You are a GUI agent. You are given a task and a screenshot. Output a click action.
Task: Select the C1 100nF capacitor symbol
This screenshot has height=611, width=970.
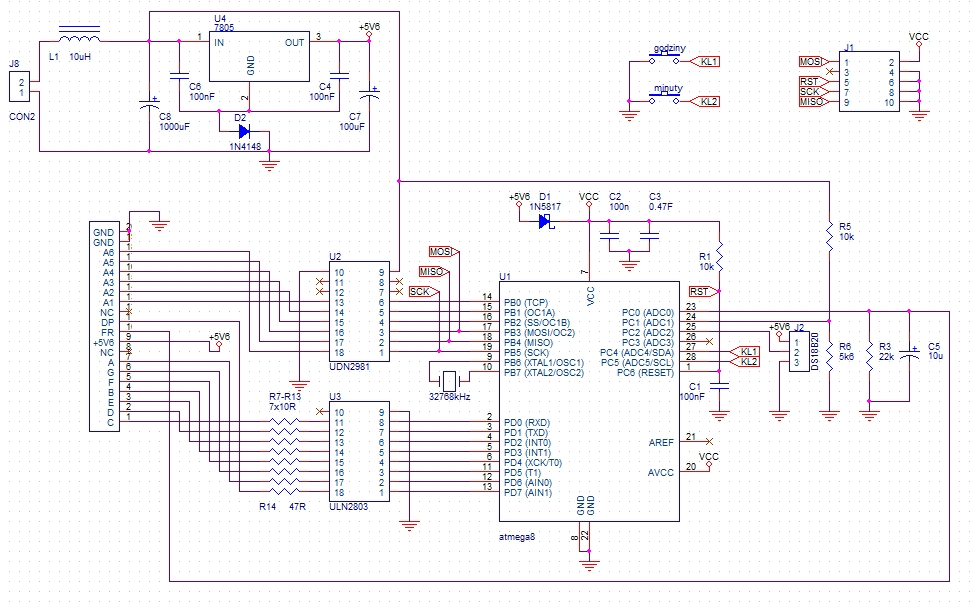(719, 386)
